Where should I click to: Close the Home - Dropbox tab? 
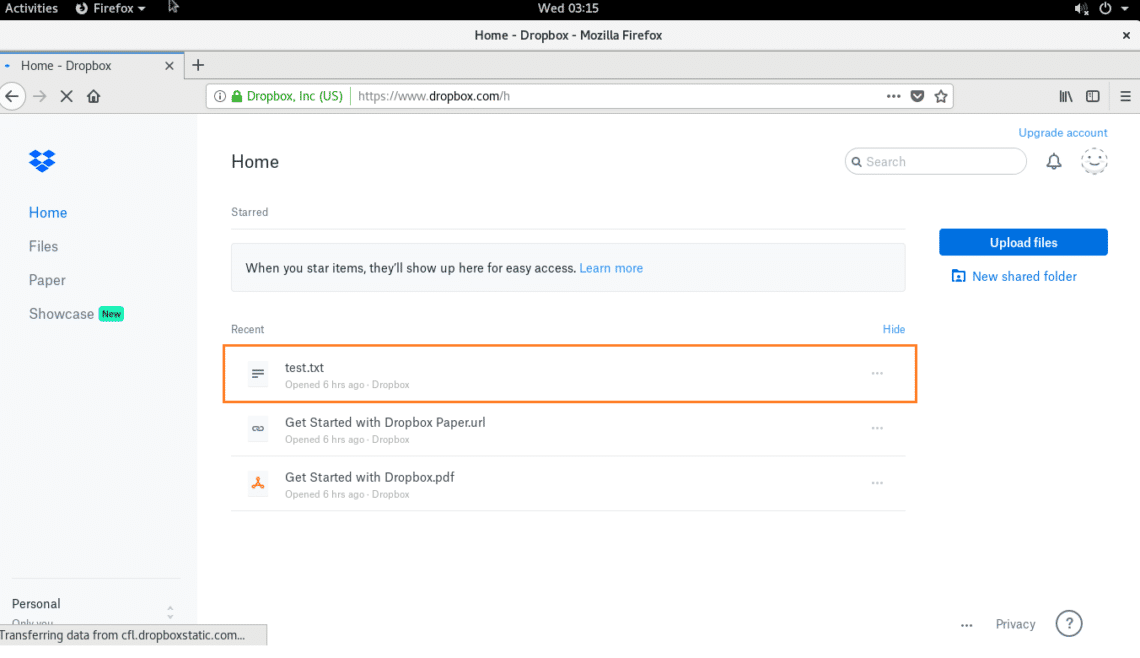pyautogui.click(x=169, y=65)
